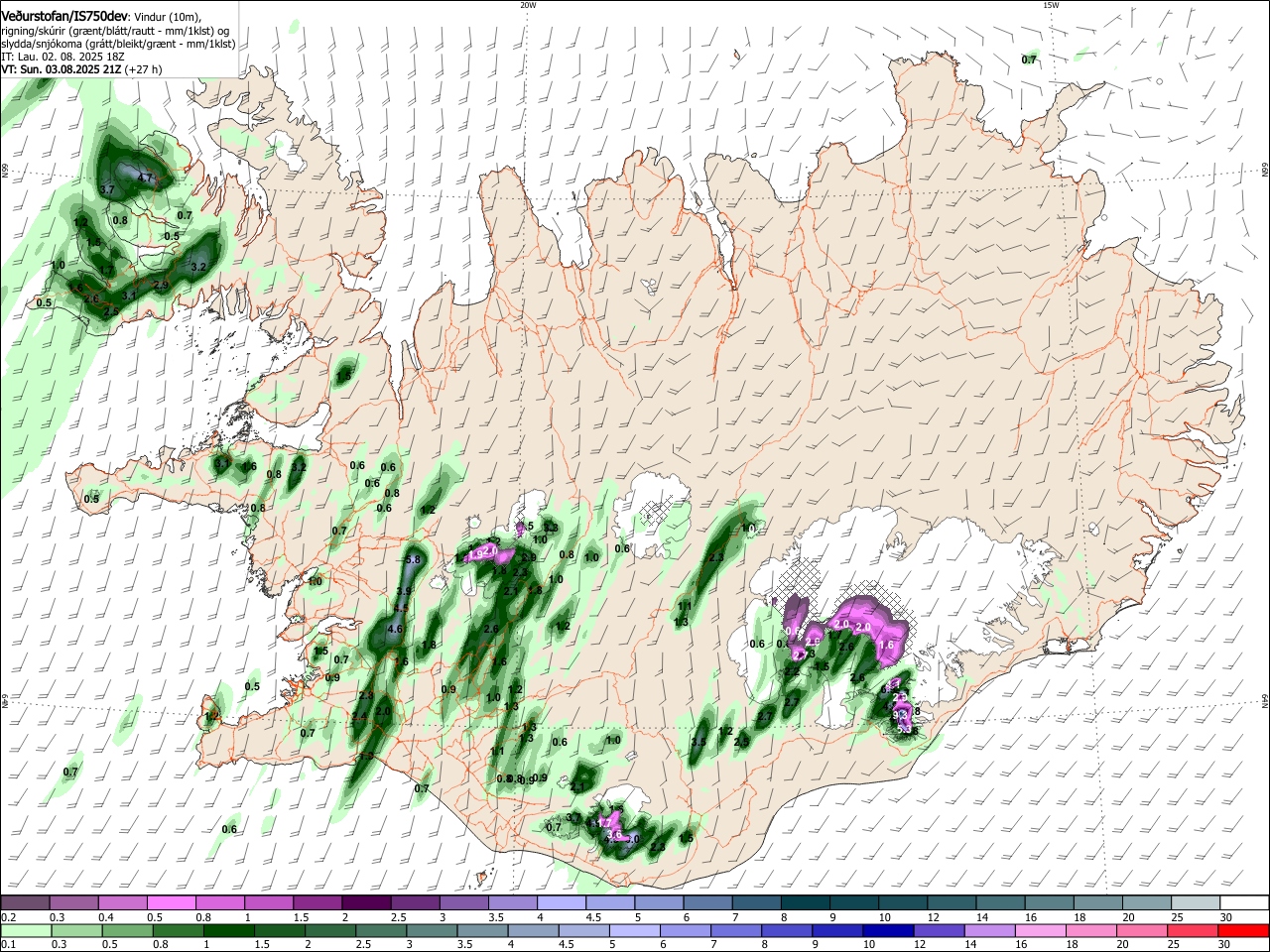This screenshot has width=1270, height=952.
Task: Select the red-pink 25 mm rain swatch
Action: pos(1192,930)
